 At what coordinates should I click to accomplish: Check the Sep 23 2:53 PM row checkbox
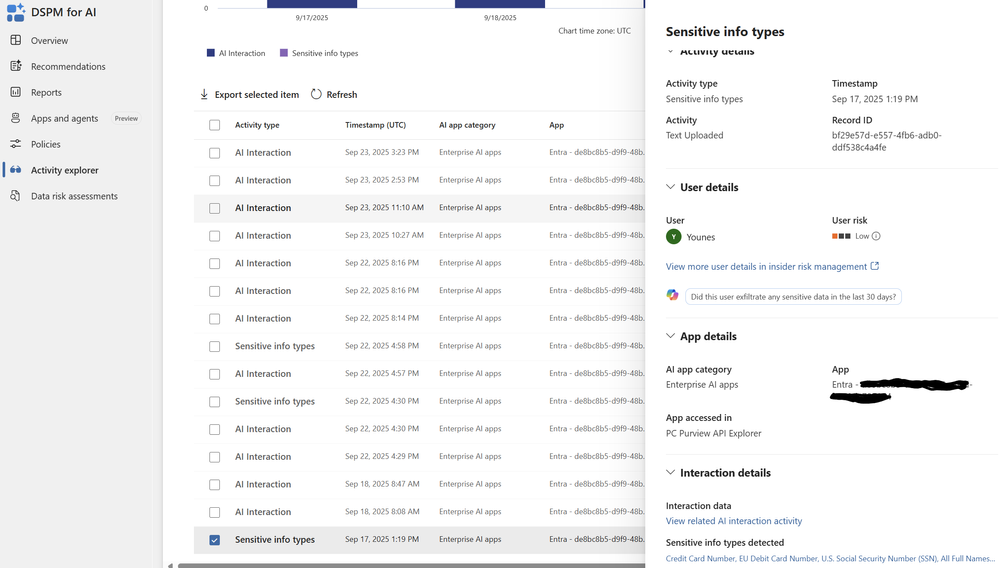pyautogui.click(x=215, y=180)
